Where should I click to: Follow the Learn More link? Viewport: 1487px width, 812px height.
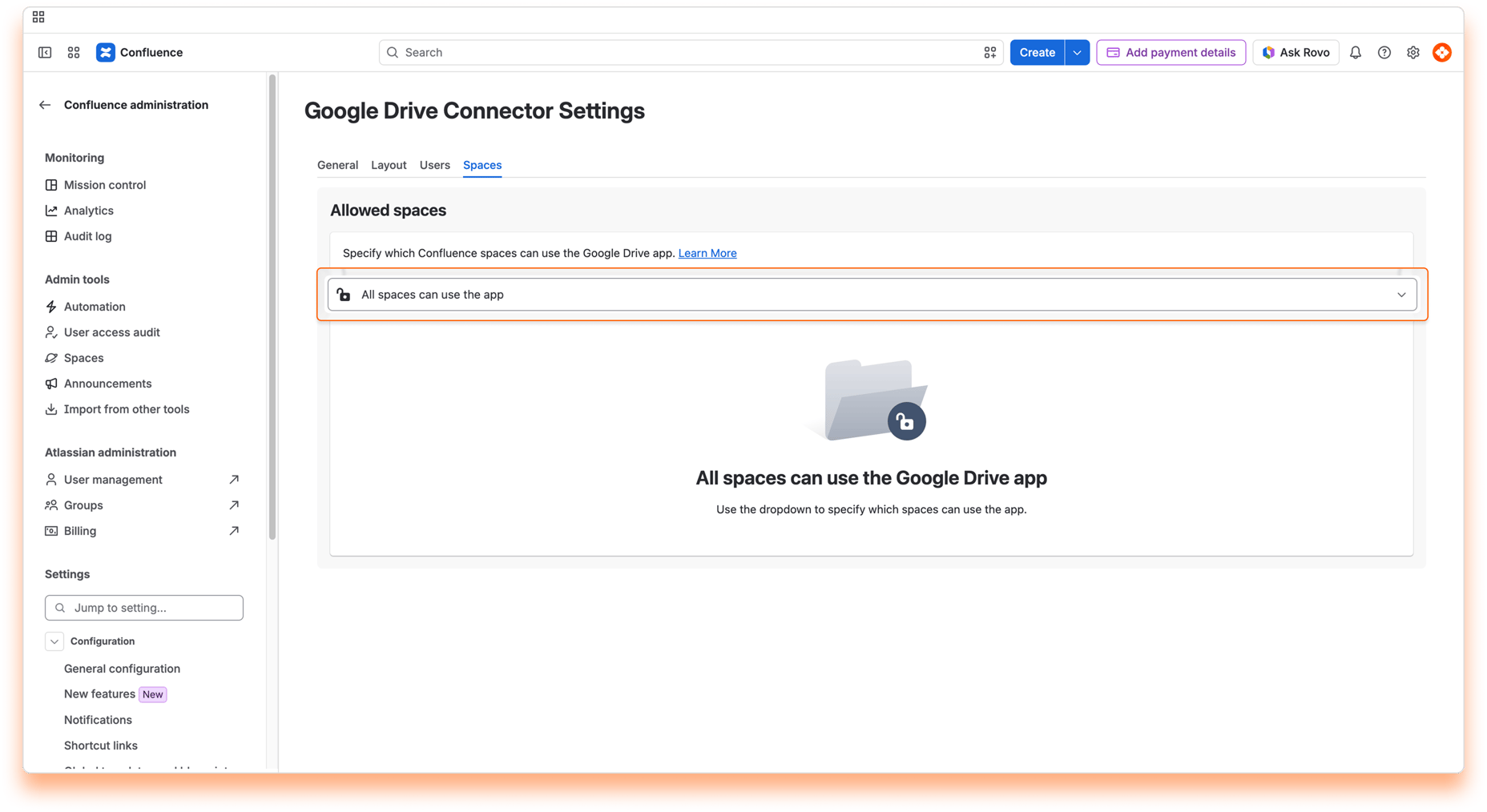click(x=707, y=253)
